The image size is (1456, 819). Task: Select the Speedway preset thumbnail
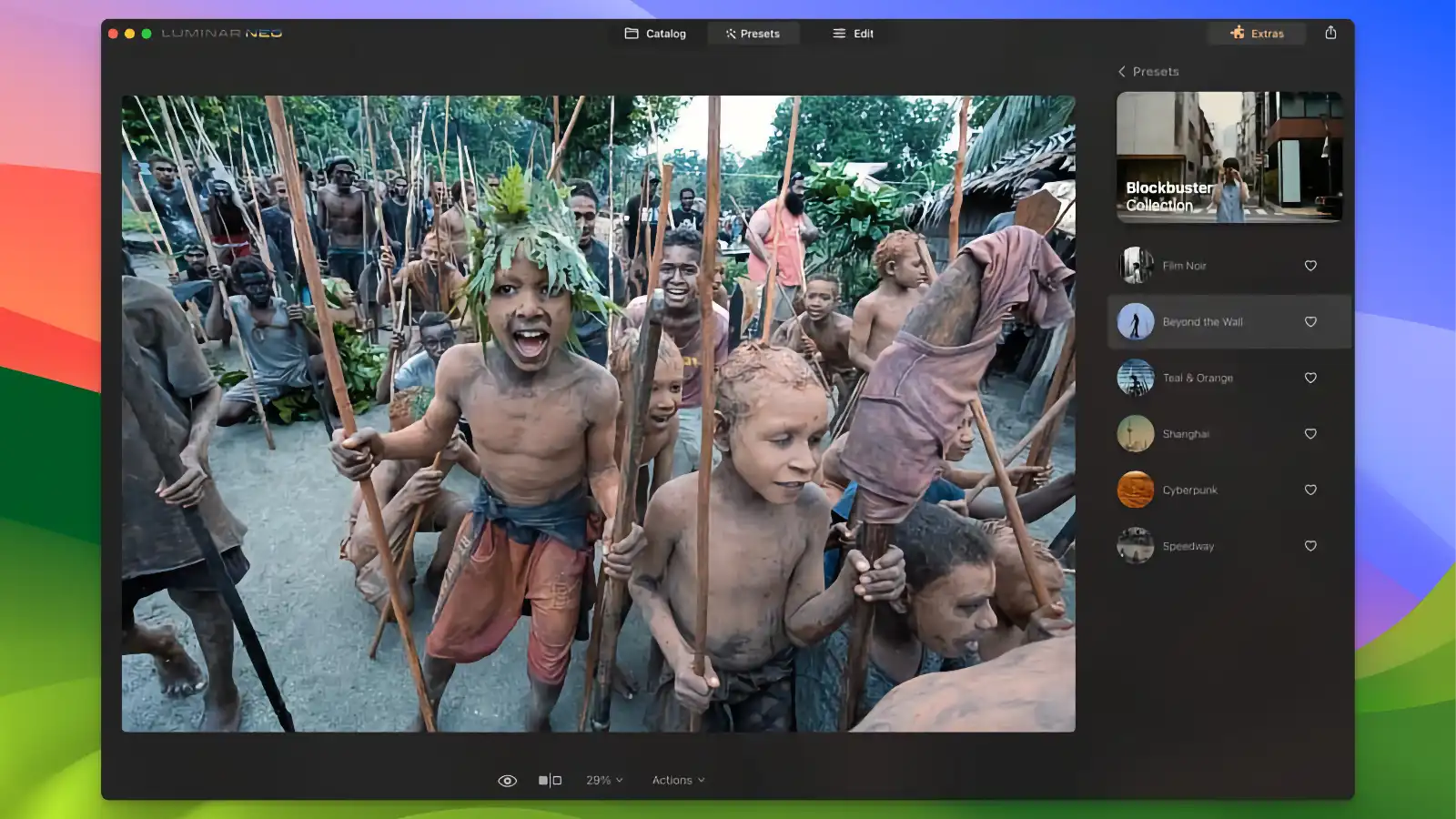[x=1135, y=546]
